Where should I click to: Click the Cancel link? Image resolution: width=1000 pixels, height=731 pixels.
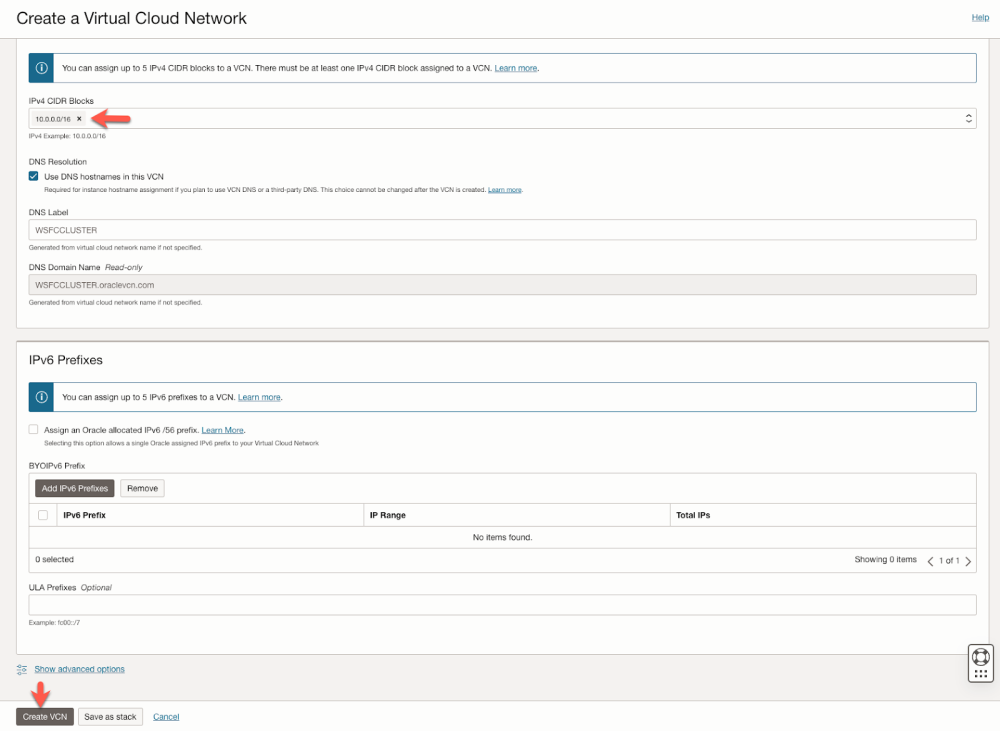coord(166,717)
